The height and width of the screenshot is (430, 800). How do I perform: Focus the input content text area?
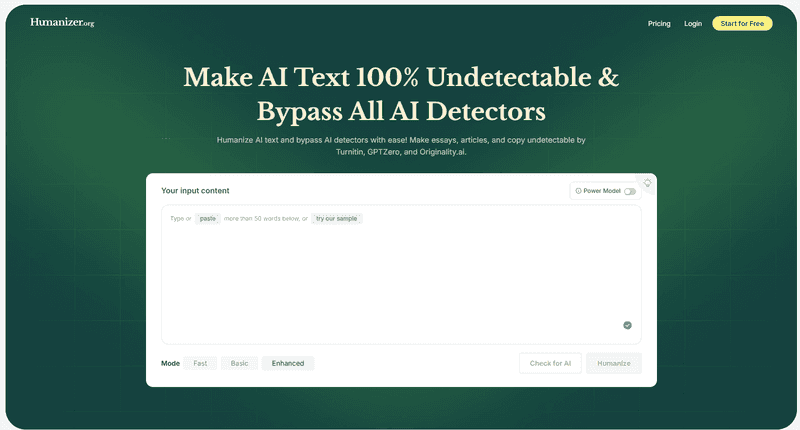[x=401, y=275]
